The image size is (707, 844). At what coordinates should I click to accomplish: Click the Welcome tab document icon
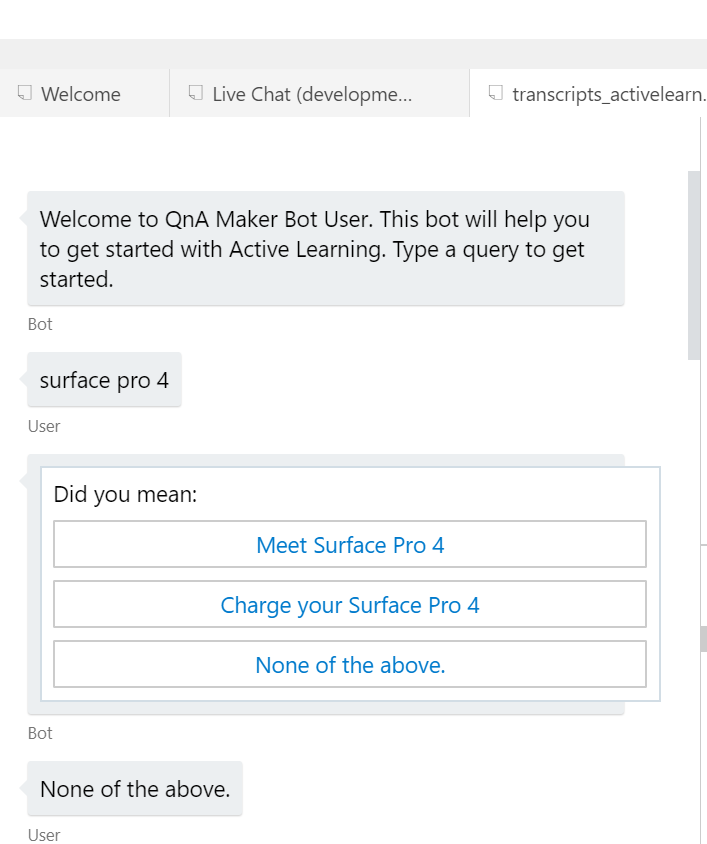[25, 93]
